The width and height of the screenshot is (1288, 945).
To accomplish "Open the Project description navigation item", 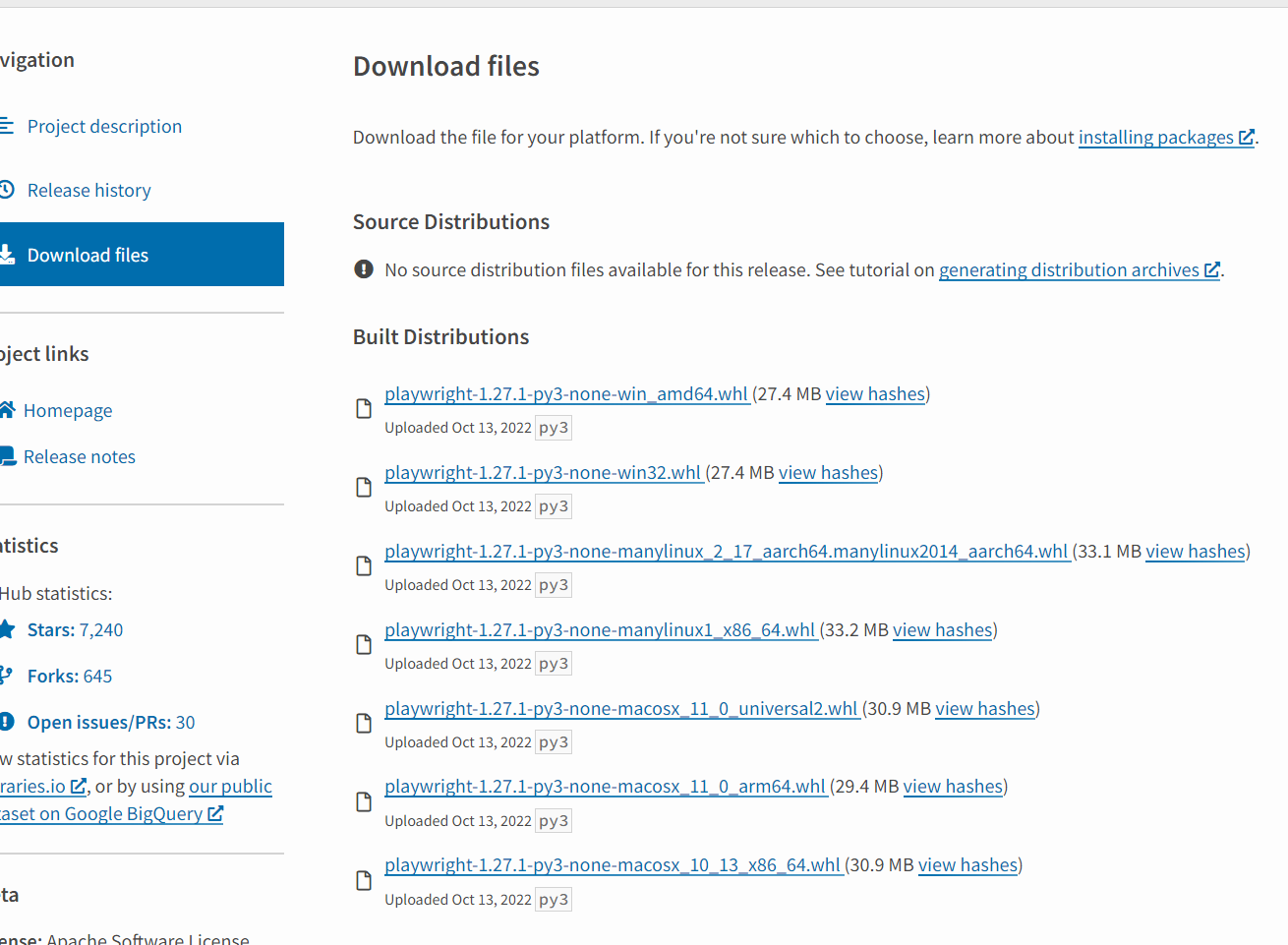I will [x=105, y=125].
